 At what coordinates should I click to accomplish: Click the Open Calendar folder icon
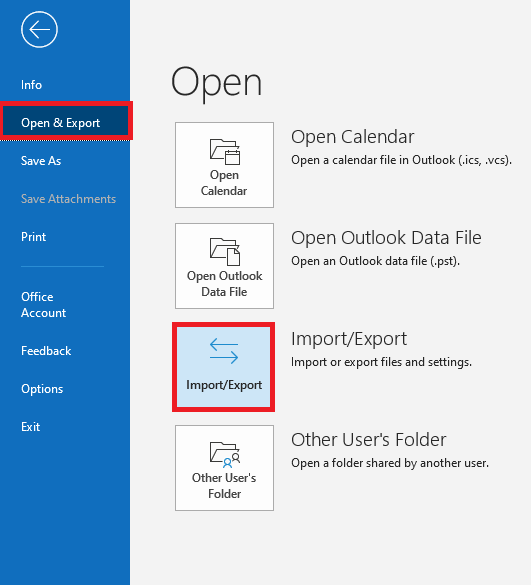[x=225, y=151]
